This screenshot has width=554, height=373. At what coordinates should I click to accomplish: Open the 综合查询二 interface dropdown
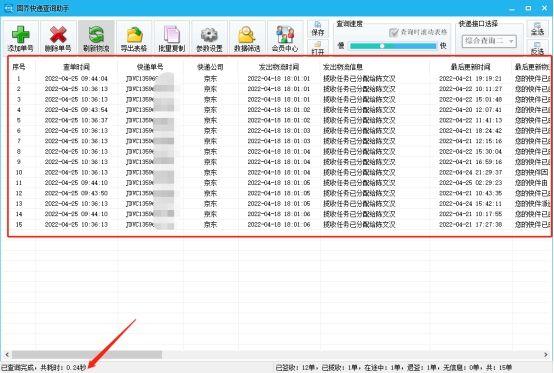tap(489, 41)
